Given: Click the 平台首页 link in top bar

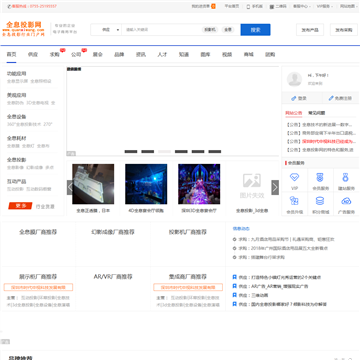Looking at the screenshot, I should click(x=232, y=6).
